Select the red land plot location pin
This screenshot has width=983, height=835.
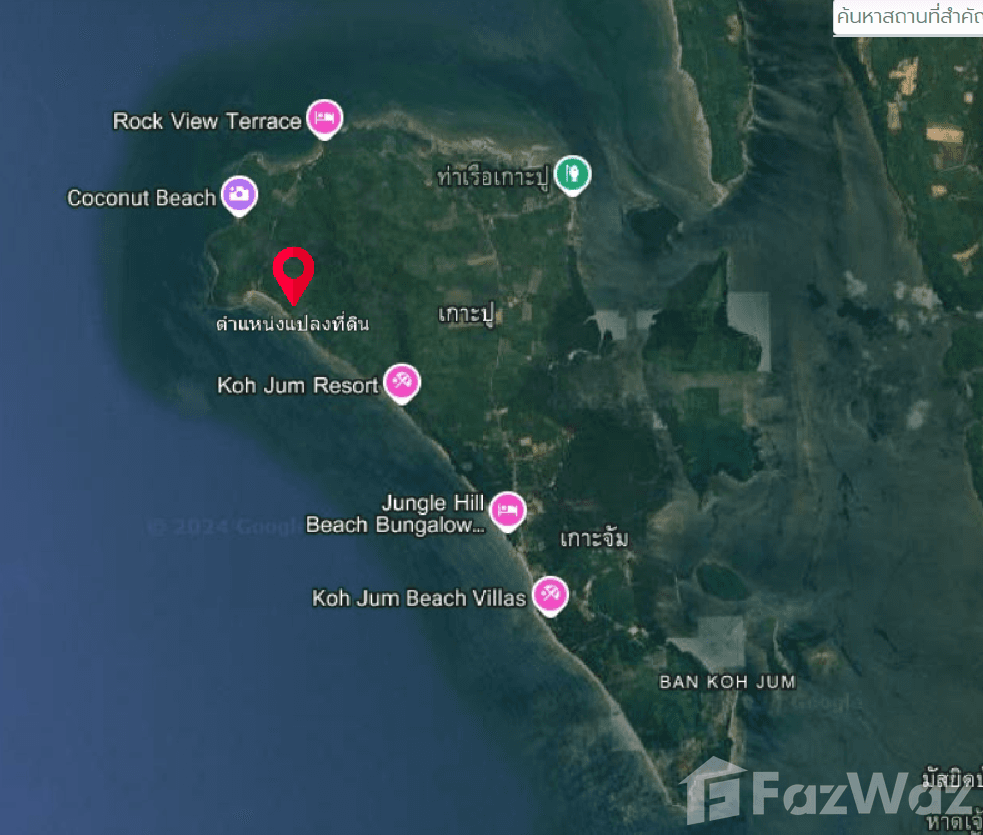coord(293,275)
